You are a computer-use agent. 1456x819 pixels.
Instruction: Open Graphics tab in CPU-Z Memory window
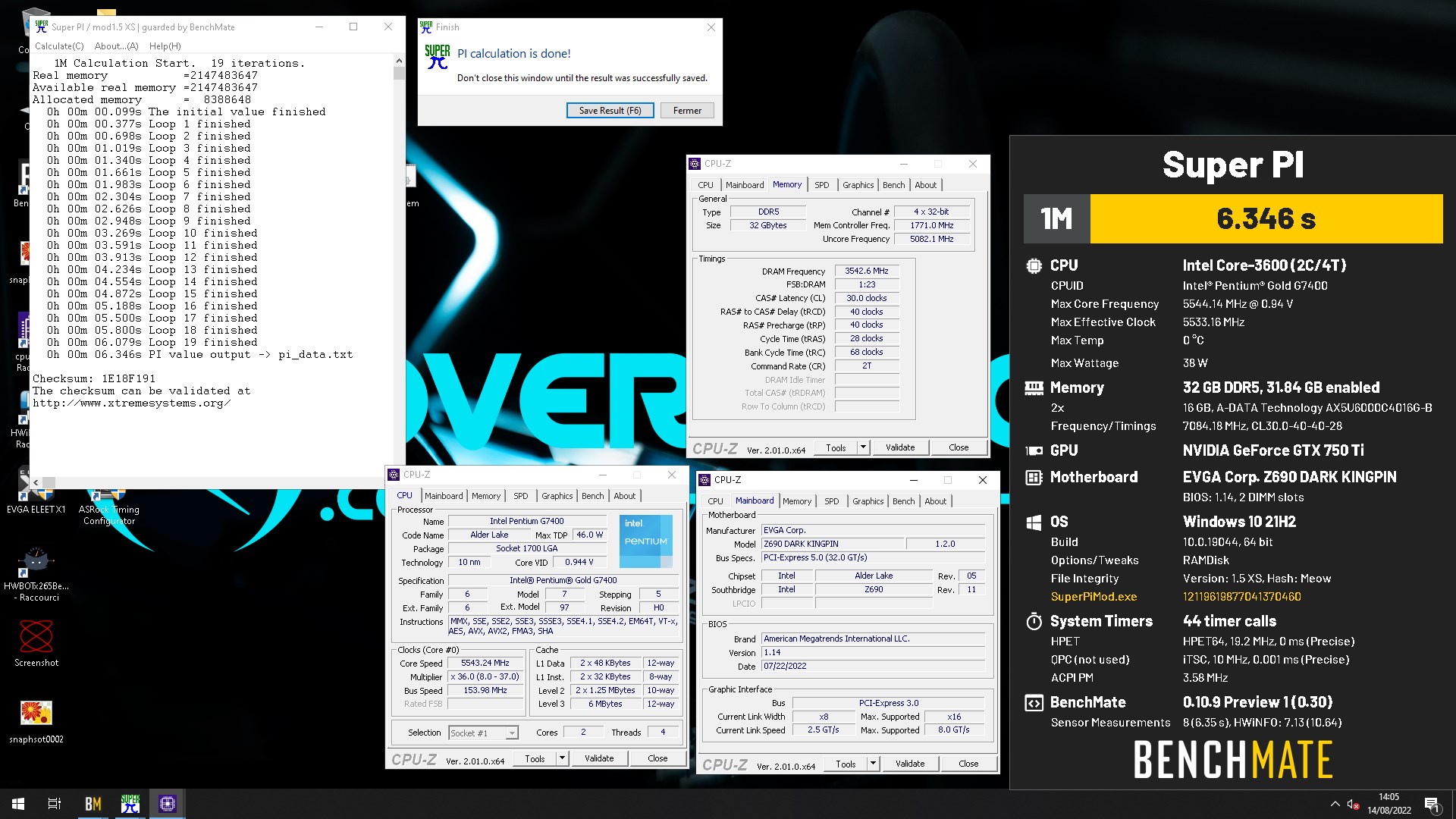point(858,185)
